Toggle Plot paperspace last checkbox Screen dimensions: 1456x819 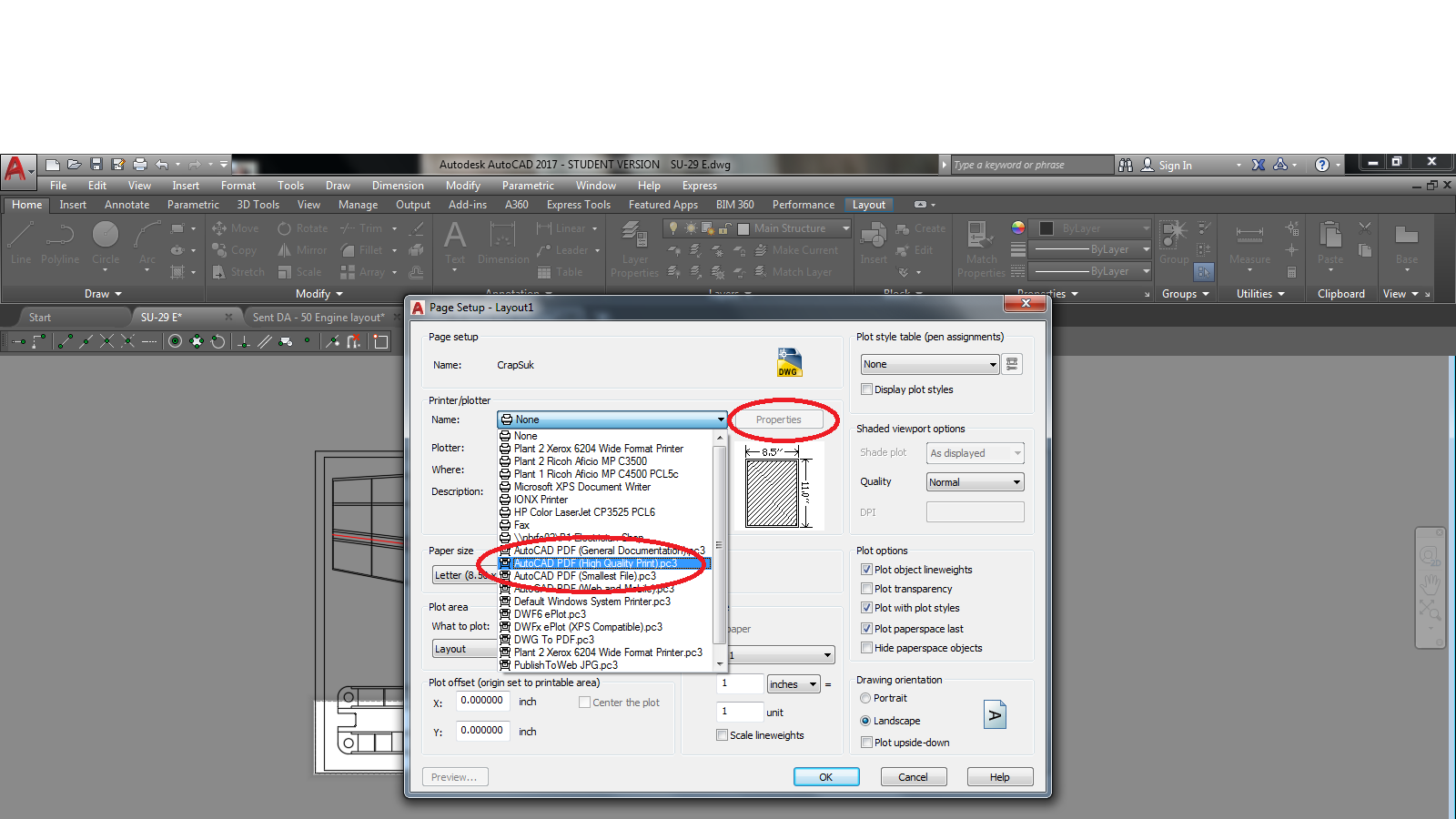pyautogui.click(x=866, y=629)
